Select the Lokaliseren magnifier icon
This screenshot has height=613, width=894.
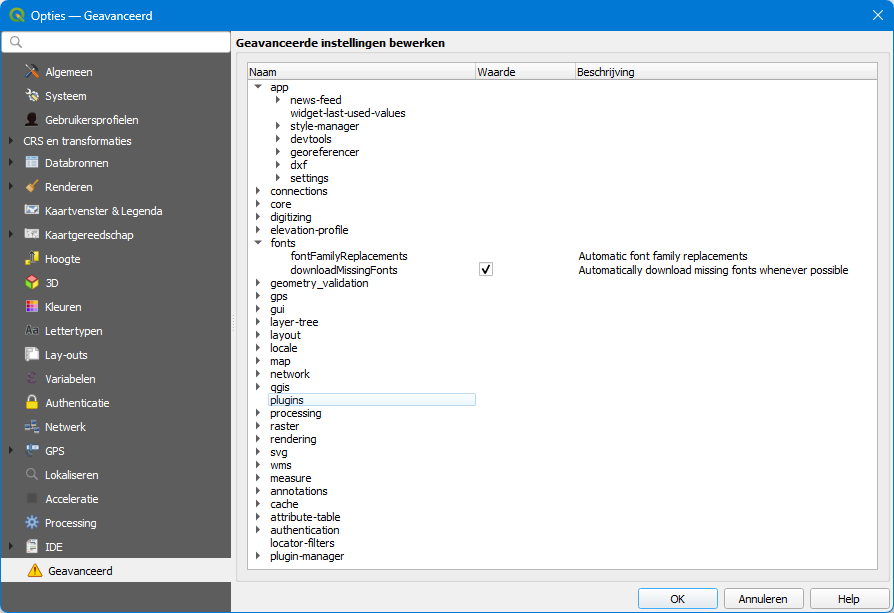pos(32,474)
